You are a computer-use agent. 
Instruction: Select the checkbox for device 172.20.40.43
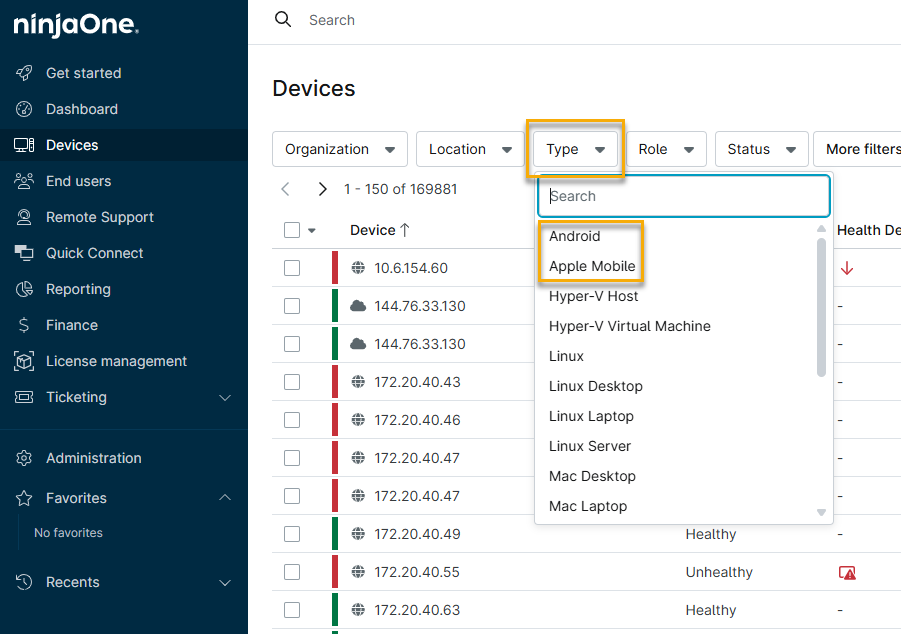(292, 382)
